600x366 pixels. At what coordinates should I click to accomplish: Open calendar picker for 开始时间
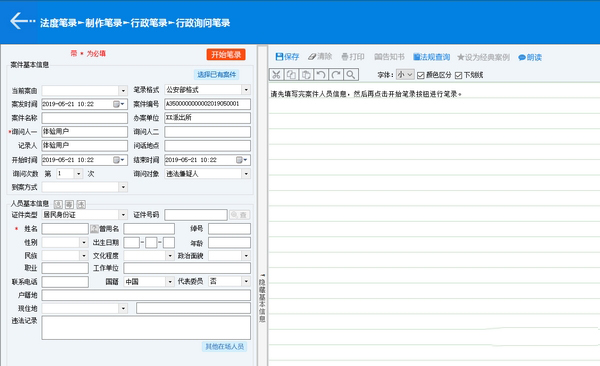tap(119, 160)
